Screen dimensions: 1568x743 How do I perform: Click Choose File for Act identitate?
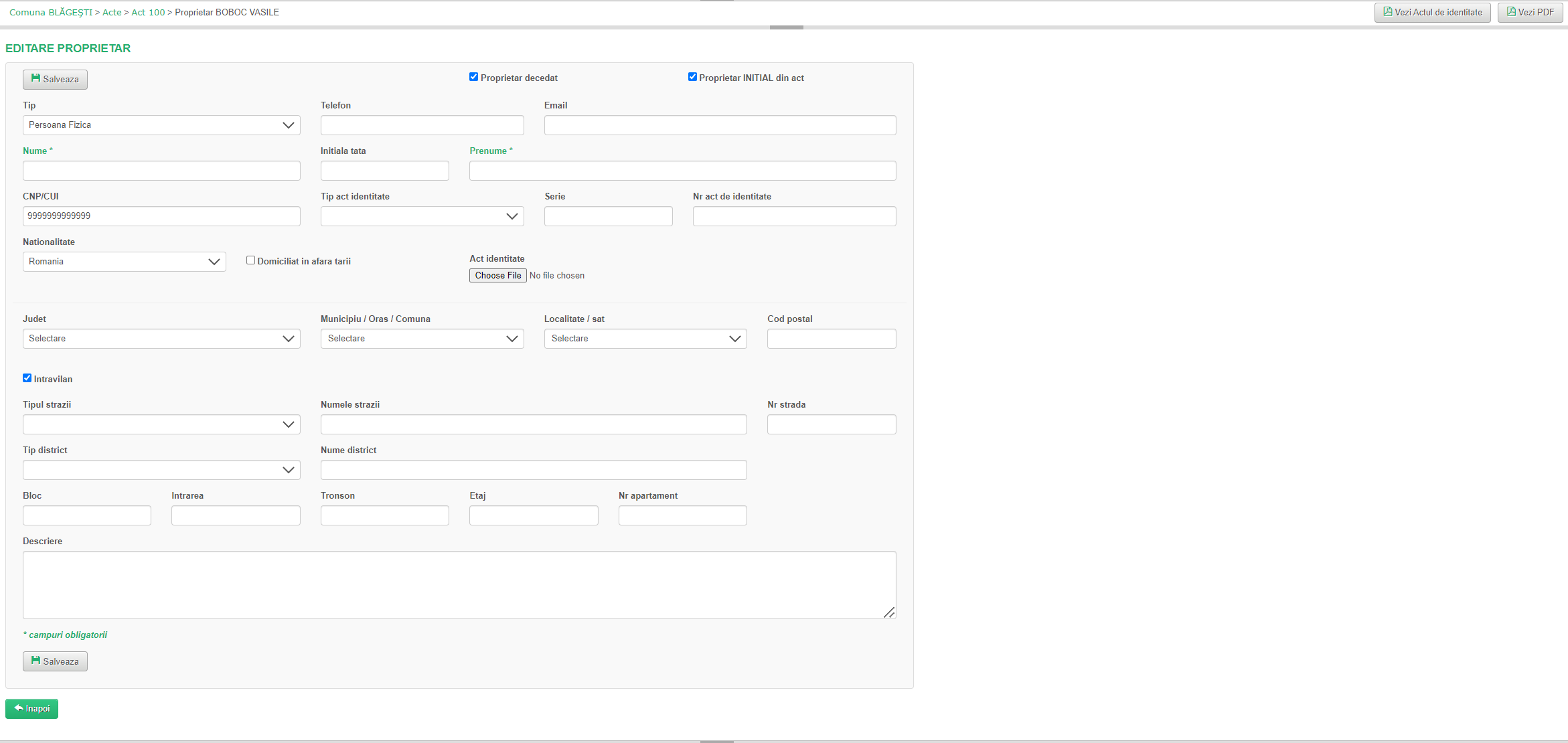[497, 275]
